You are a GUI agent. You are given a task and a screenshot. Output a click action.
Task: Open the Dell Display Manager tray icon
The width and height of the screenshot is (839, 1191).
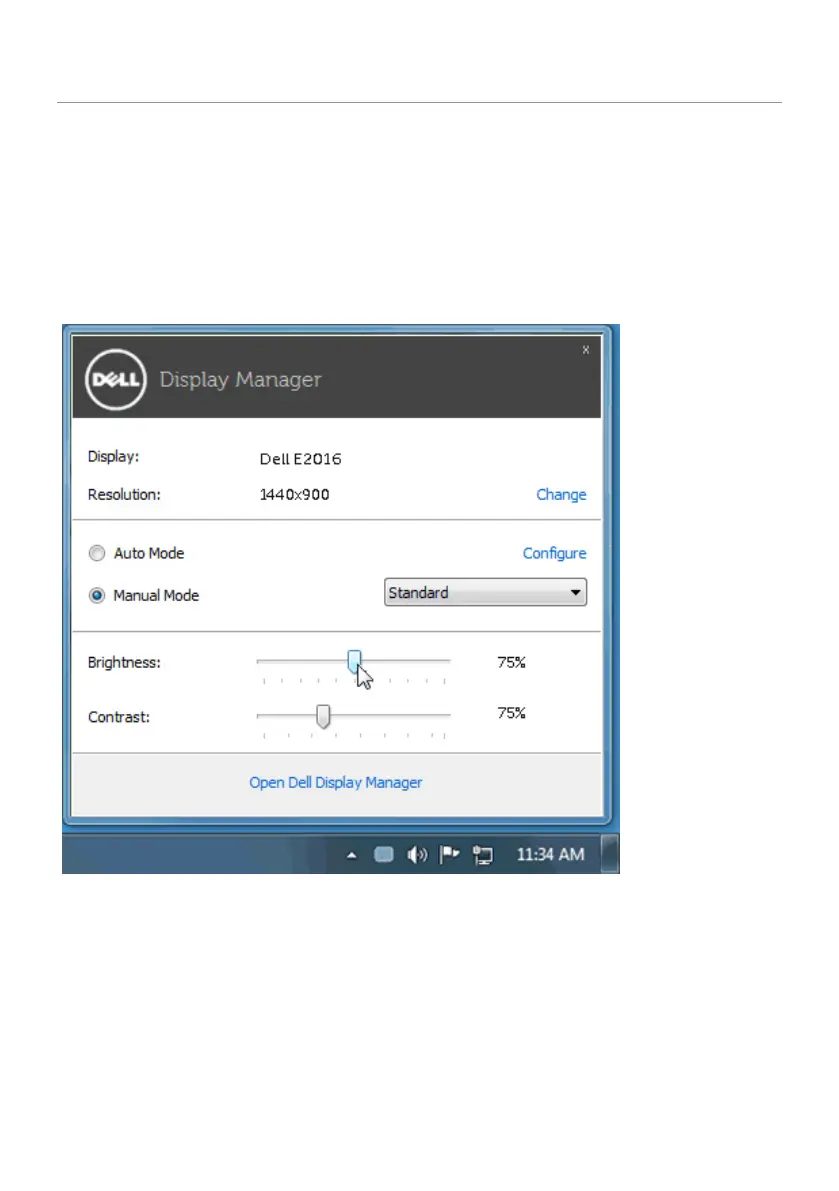pos(384,855)
